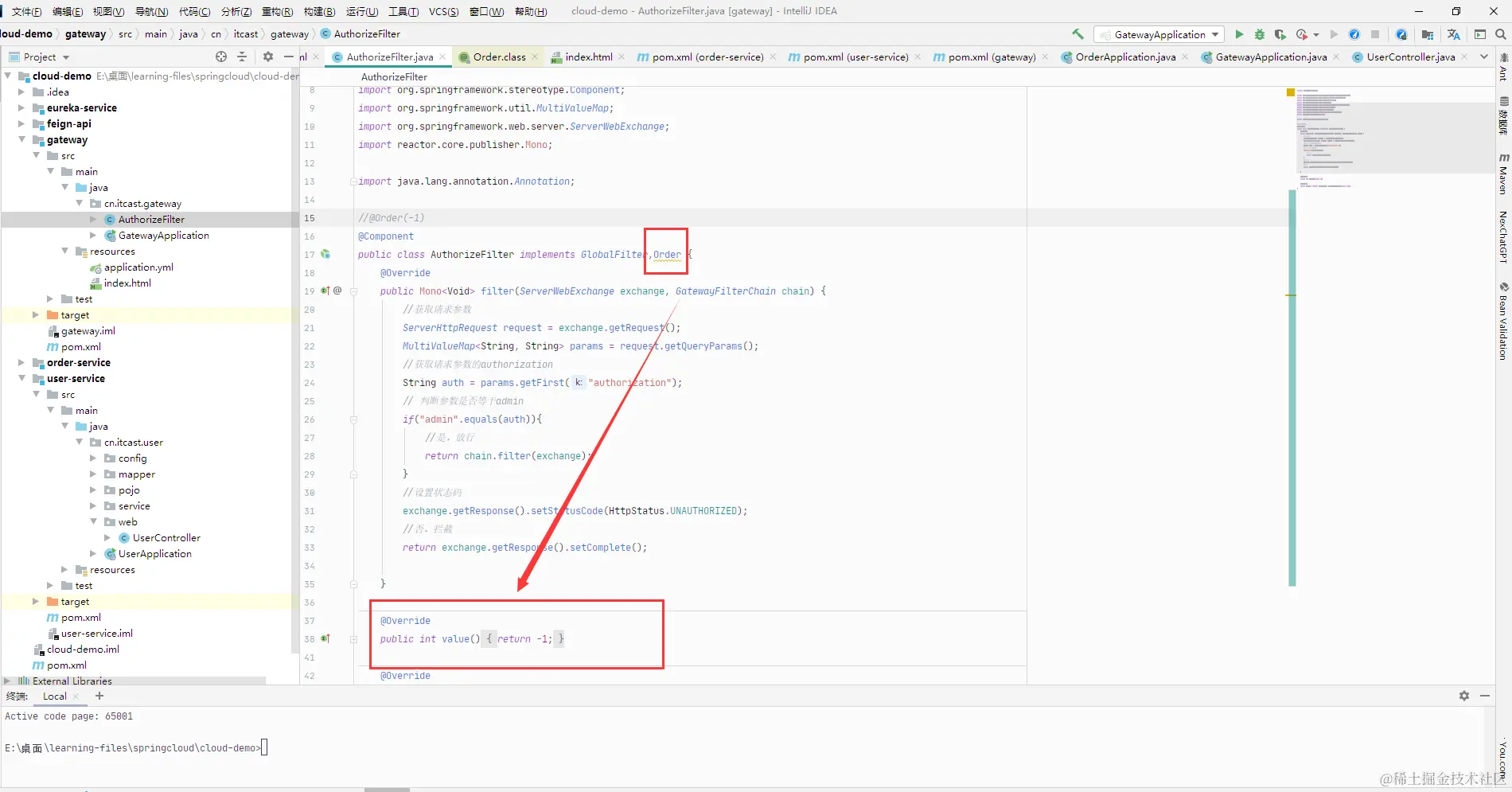This screenshot has width=1512, height=792.
Task: Open Project panel gear options
Action: point(268,57)
